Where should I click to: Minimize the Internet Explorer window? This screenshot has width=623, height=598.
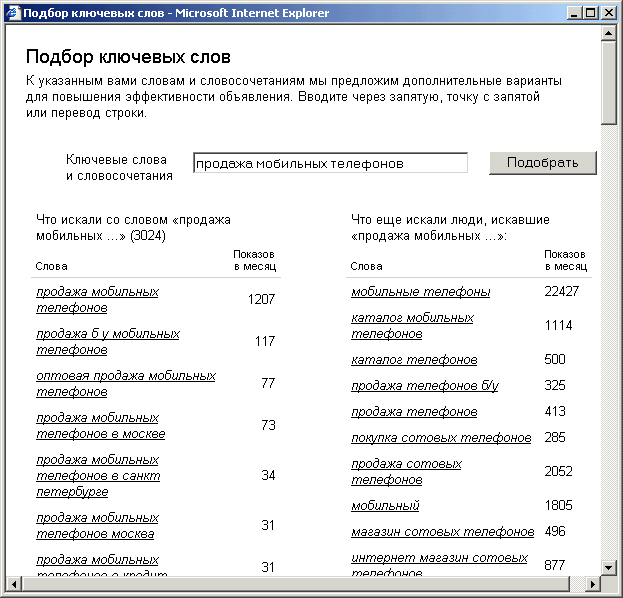573,13
